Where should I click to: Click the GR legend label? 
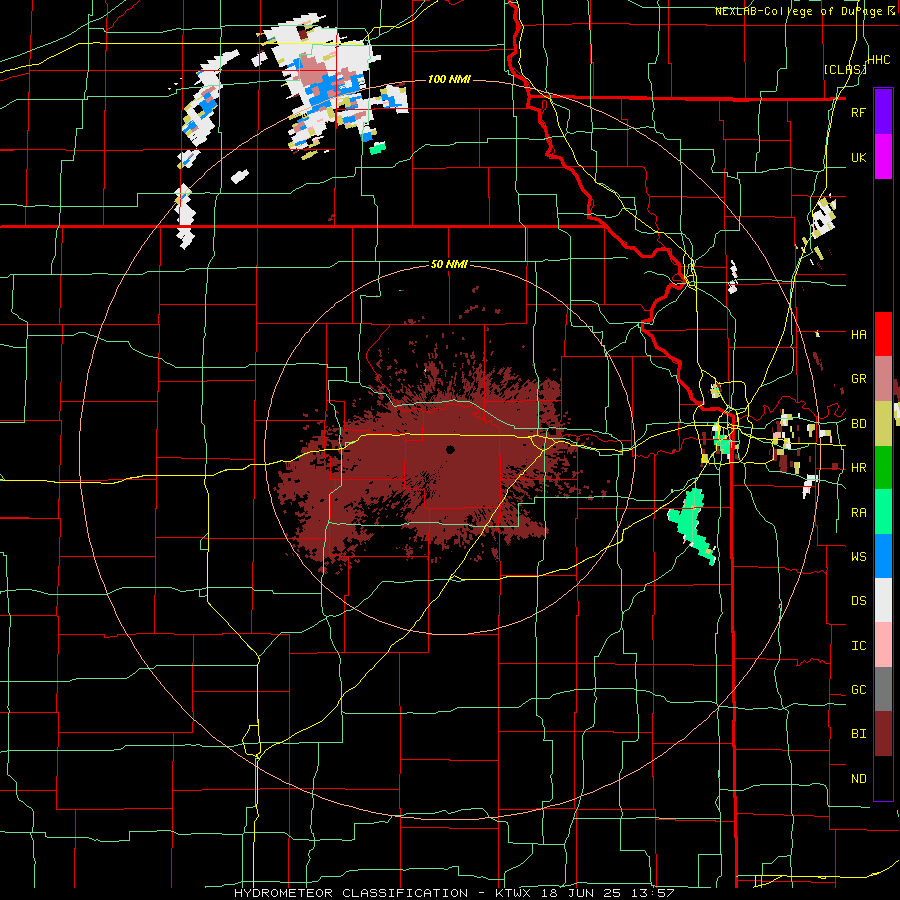click(x=858, y=379)
